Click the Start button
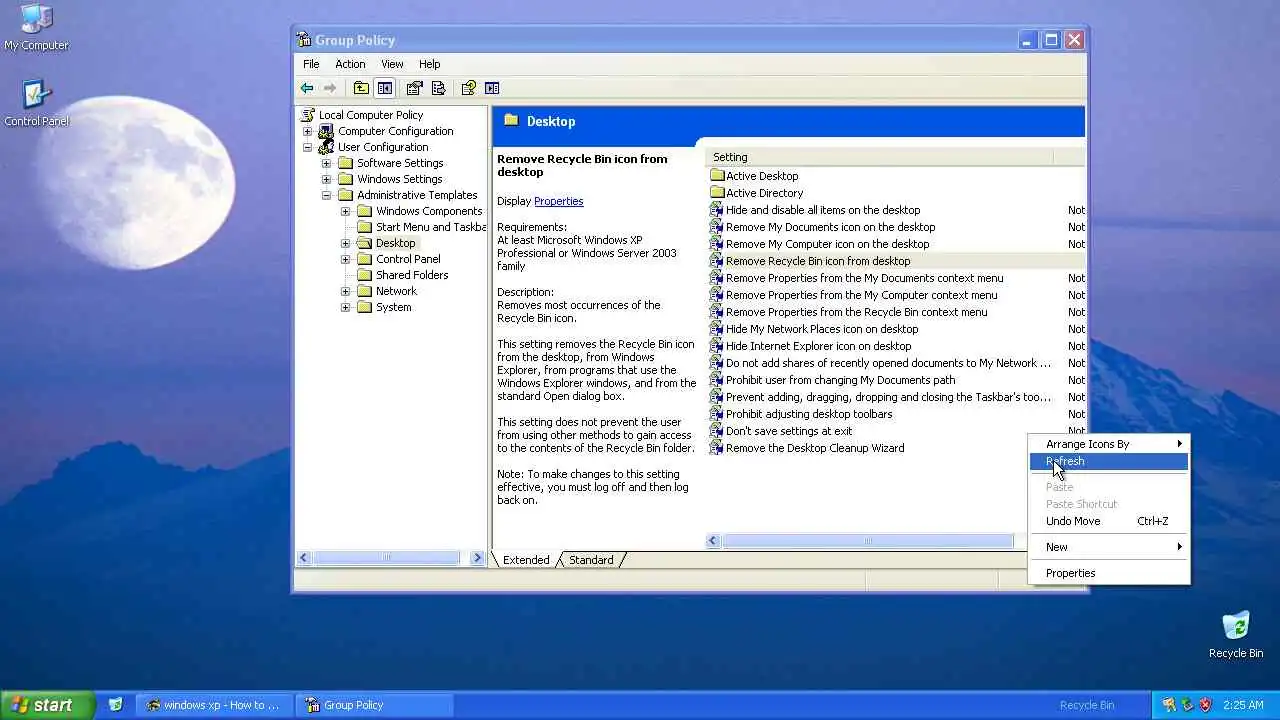 click(47, 705)
